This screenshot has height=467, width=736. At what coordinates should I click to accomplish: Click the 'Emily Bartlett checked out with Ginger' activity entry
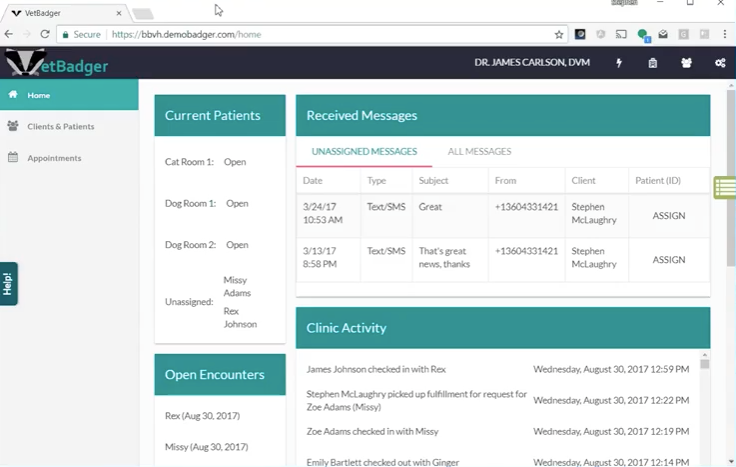(x=383, y=462)
